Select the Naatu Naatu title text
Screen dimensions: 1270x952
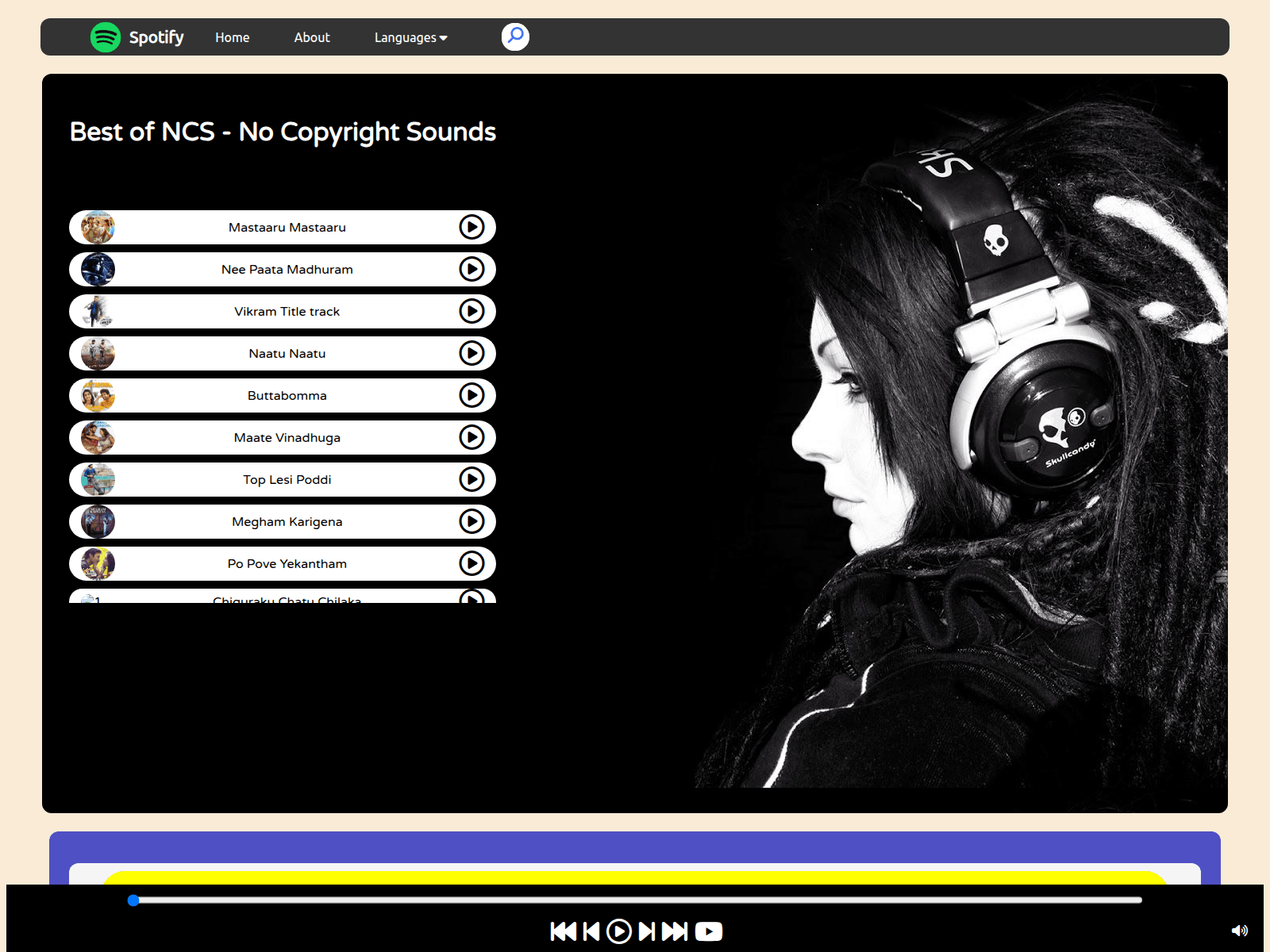pyautogui.click(x=287, y=353)
